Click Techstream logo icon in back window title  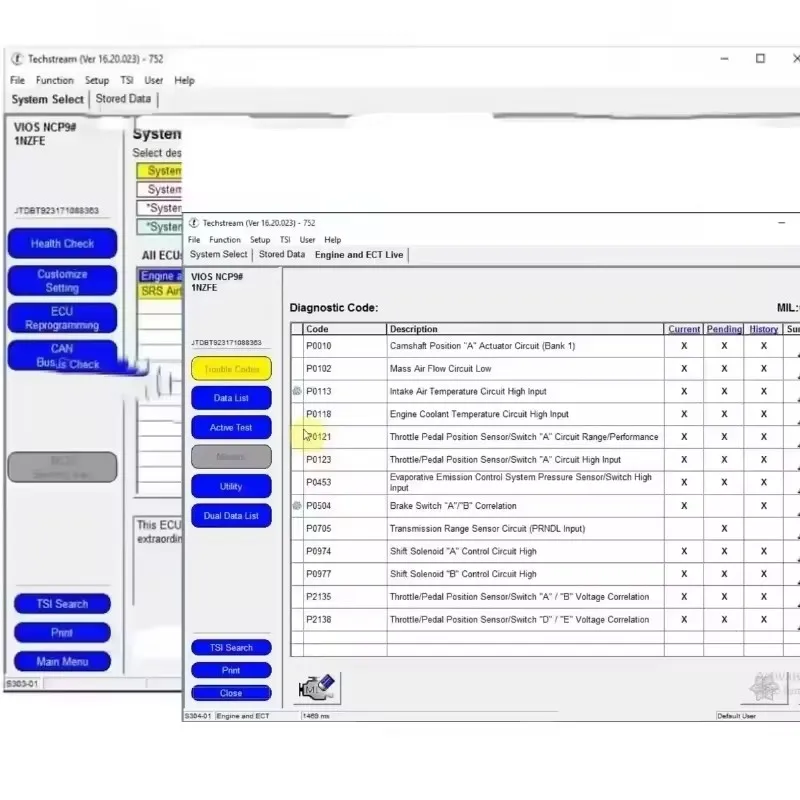tap(17, 59)
